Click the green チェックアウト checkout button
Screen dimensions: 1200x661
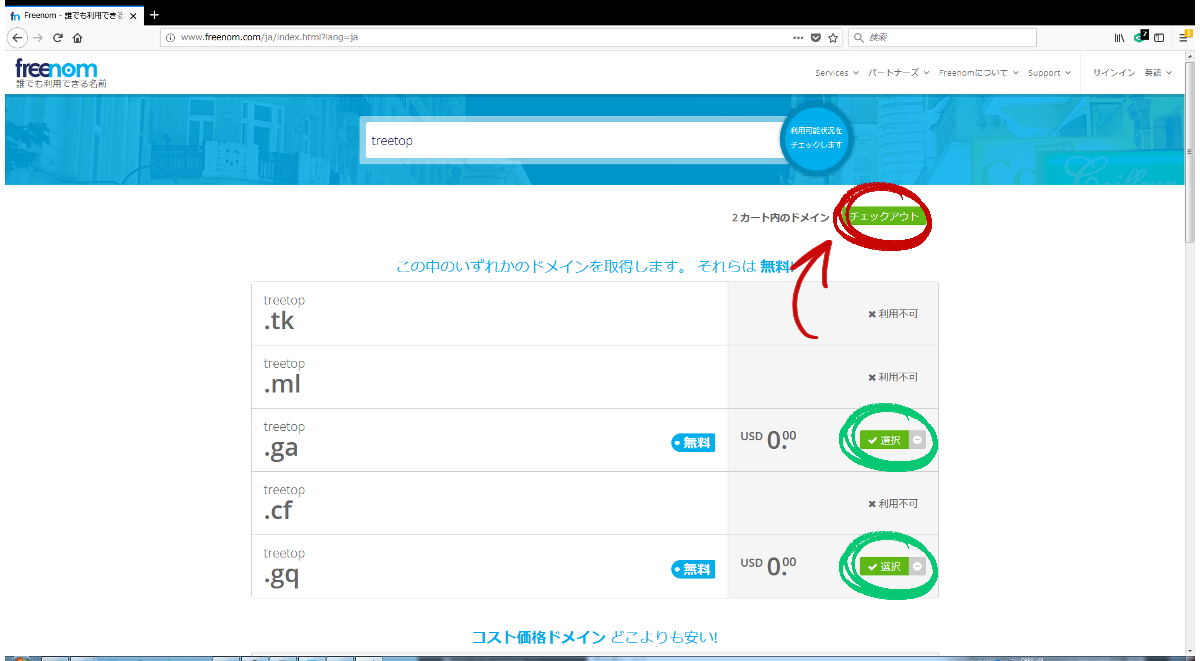point(884,217)
